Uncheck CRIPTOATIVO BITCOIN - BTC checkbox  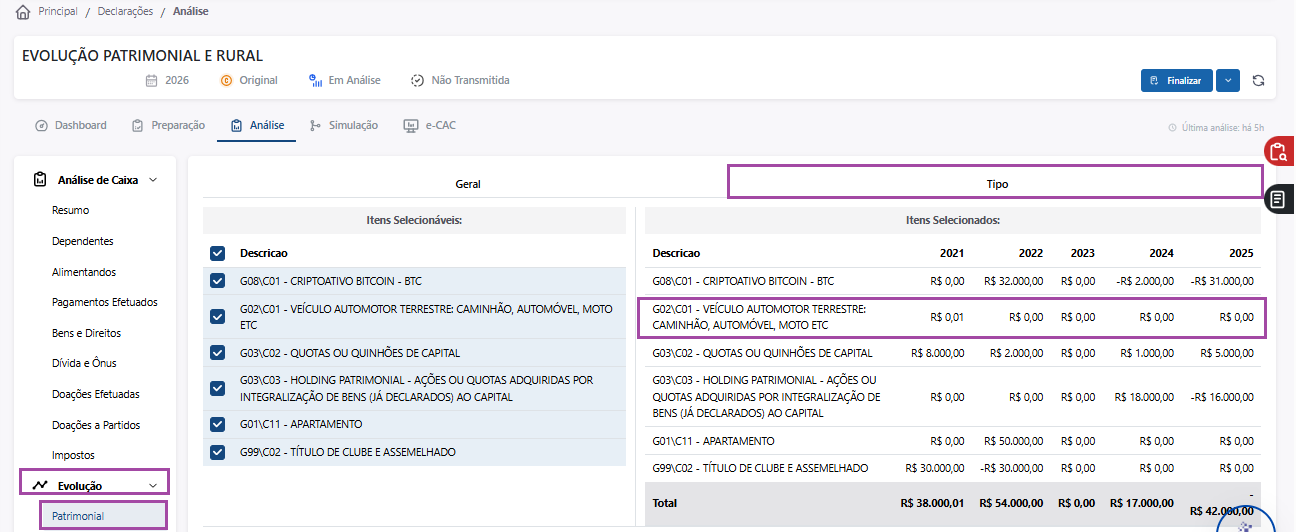point(218,281)
